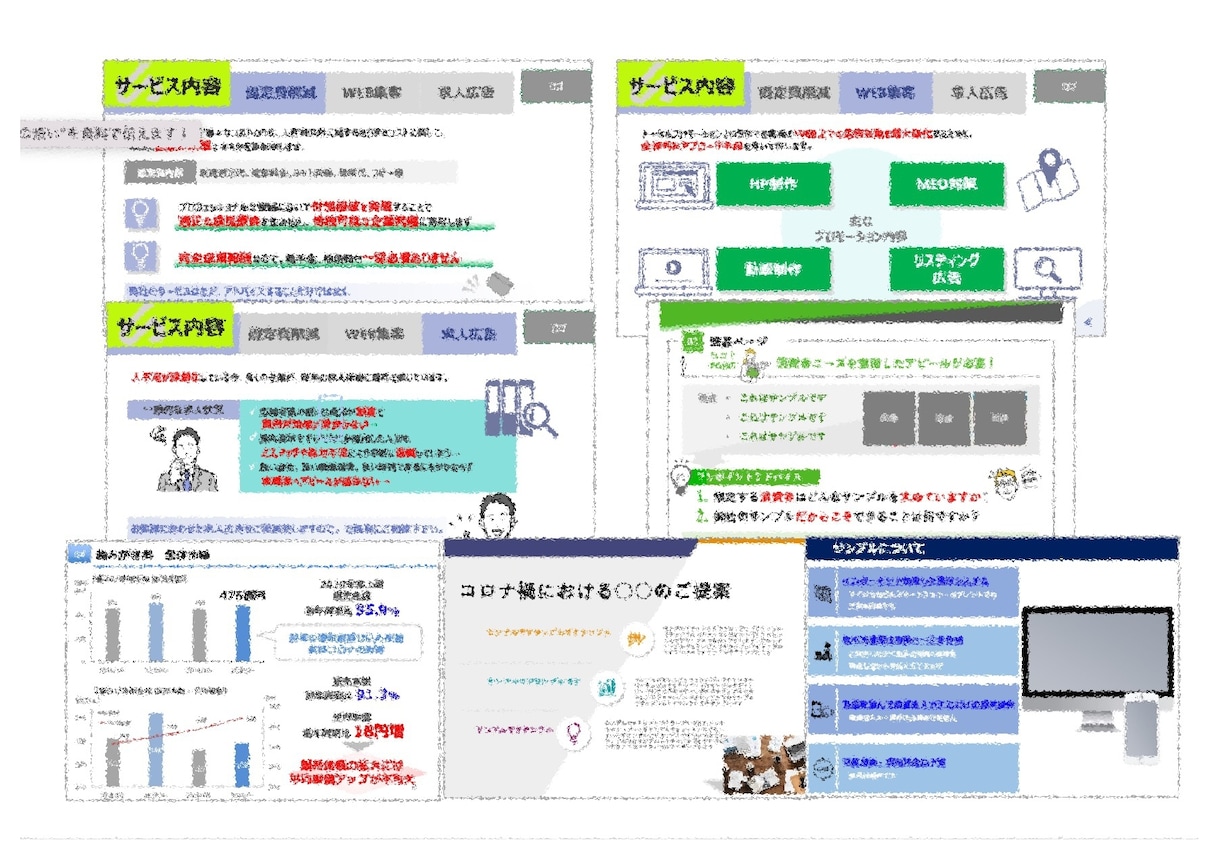Click the binders with magnifier icon
The width and height of the screenshot is (1220, 863).
(x=519, y=410)
